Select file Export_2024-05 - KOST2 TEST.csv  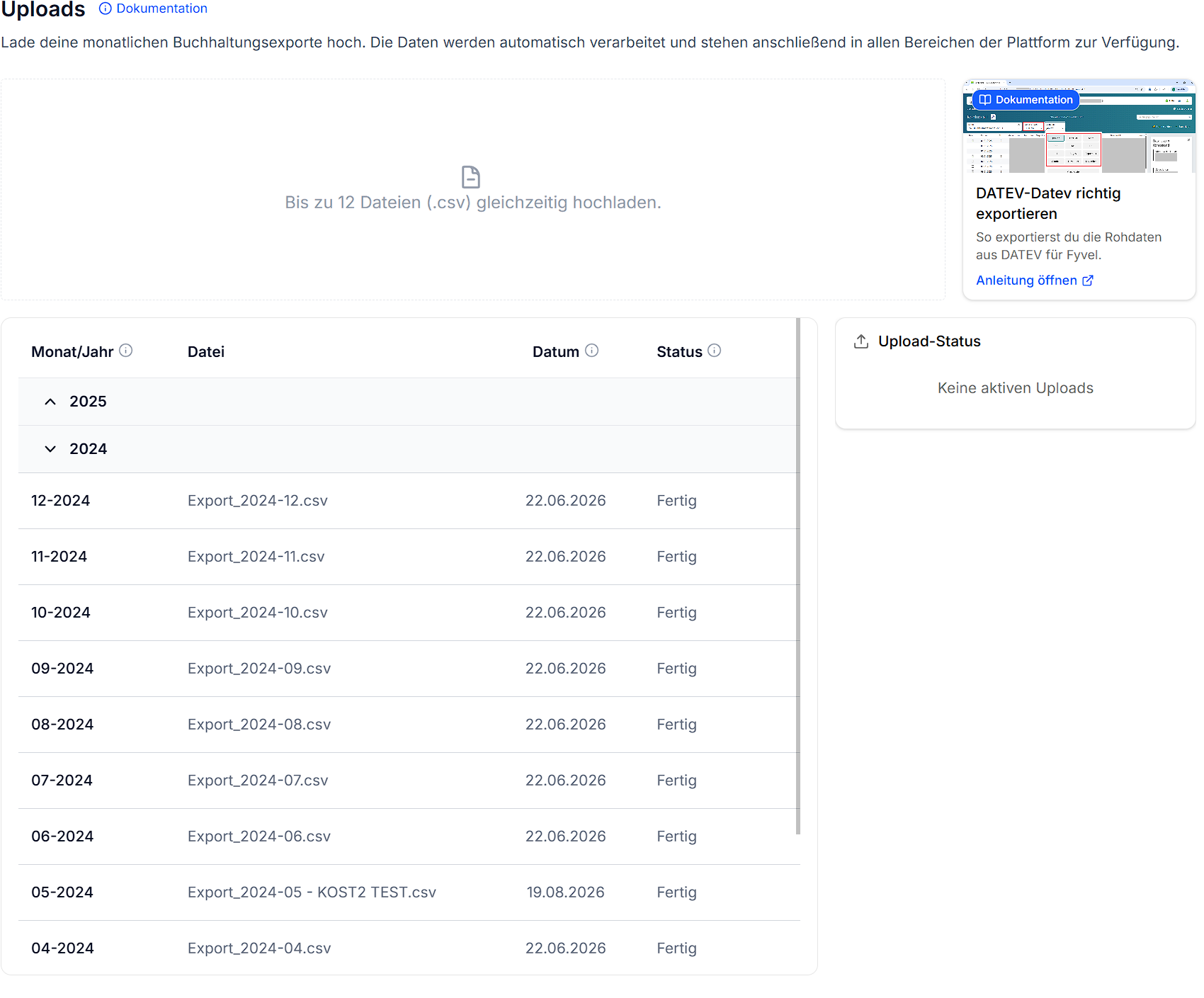[312, 892]
